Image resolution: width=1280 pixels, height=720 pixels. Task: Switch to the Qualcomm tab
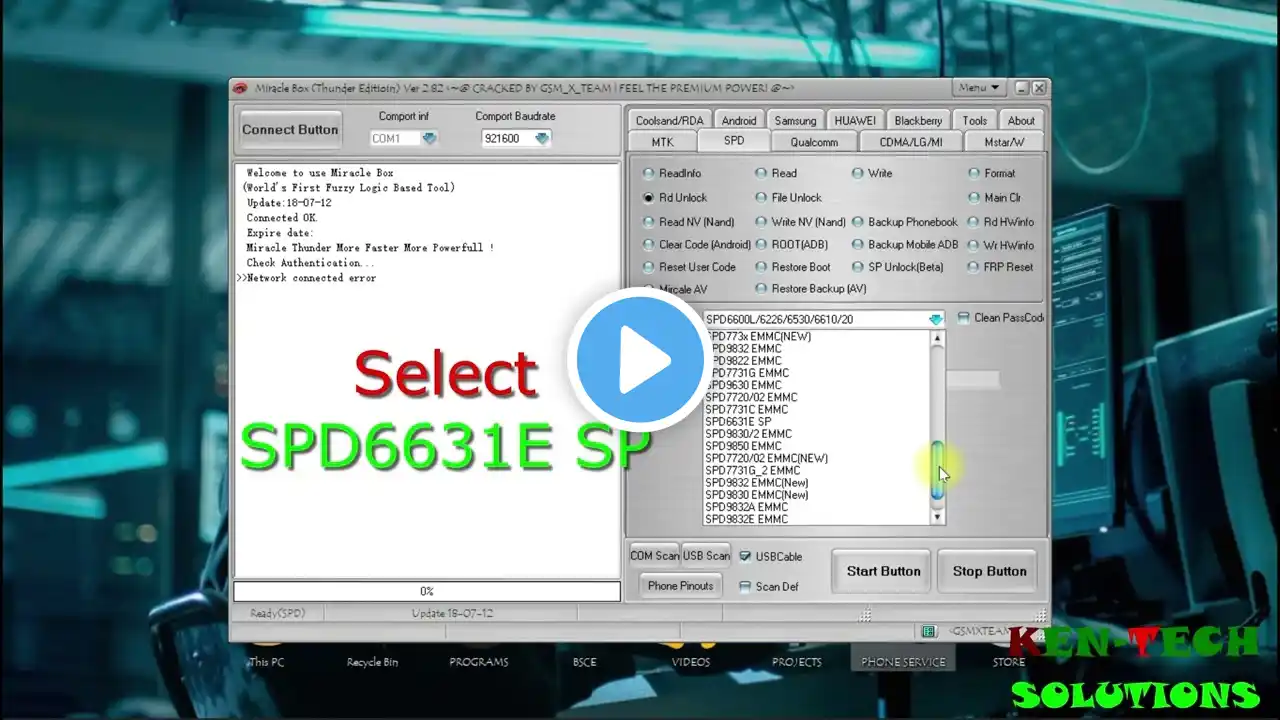[814, 142]
